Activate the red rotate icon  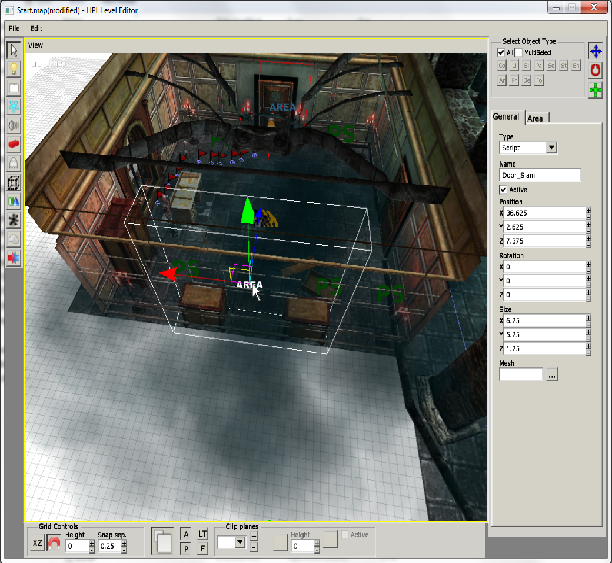(596, 71)
